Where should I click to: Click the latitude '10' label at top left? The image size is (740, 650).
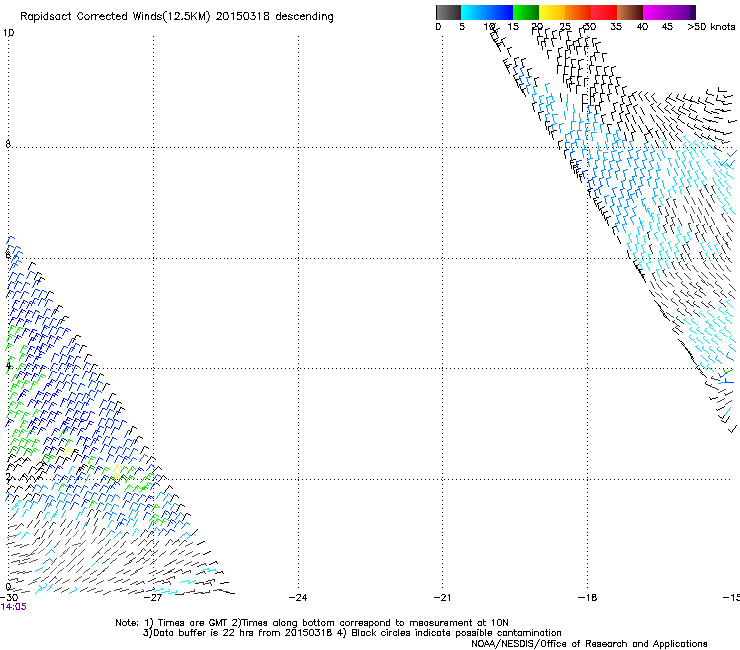pos(8,33)
